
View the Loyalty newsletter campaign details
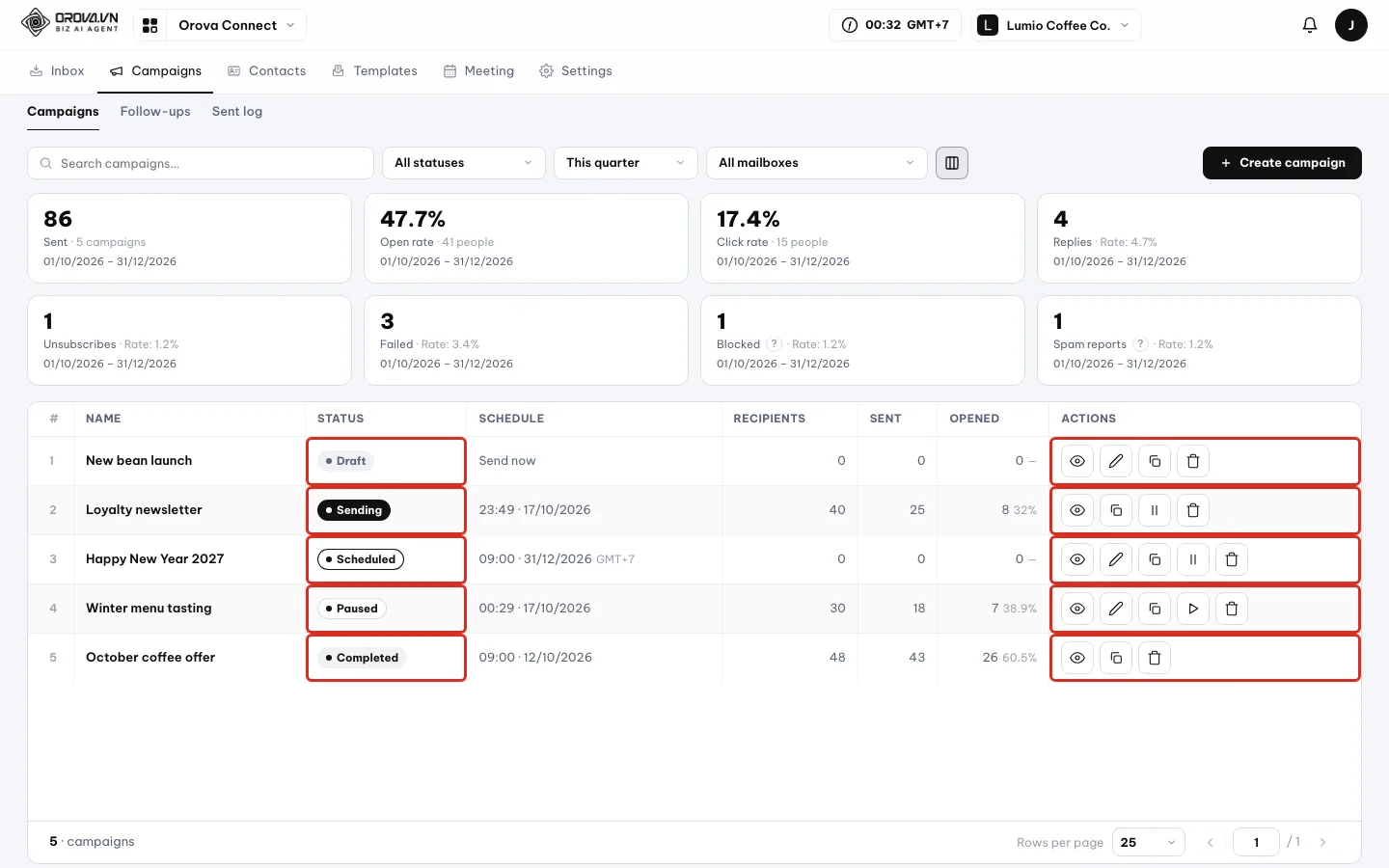click(x=1077, y=510)
